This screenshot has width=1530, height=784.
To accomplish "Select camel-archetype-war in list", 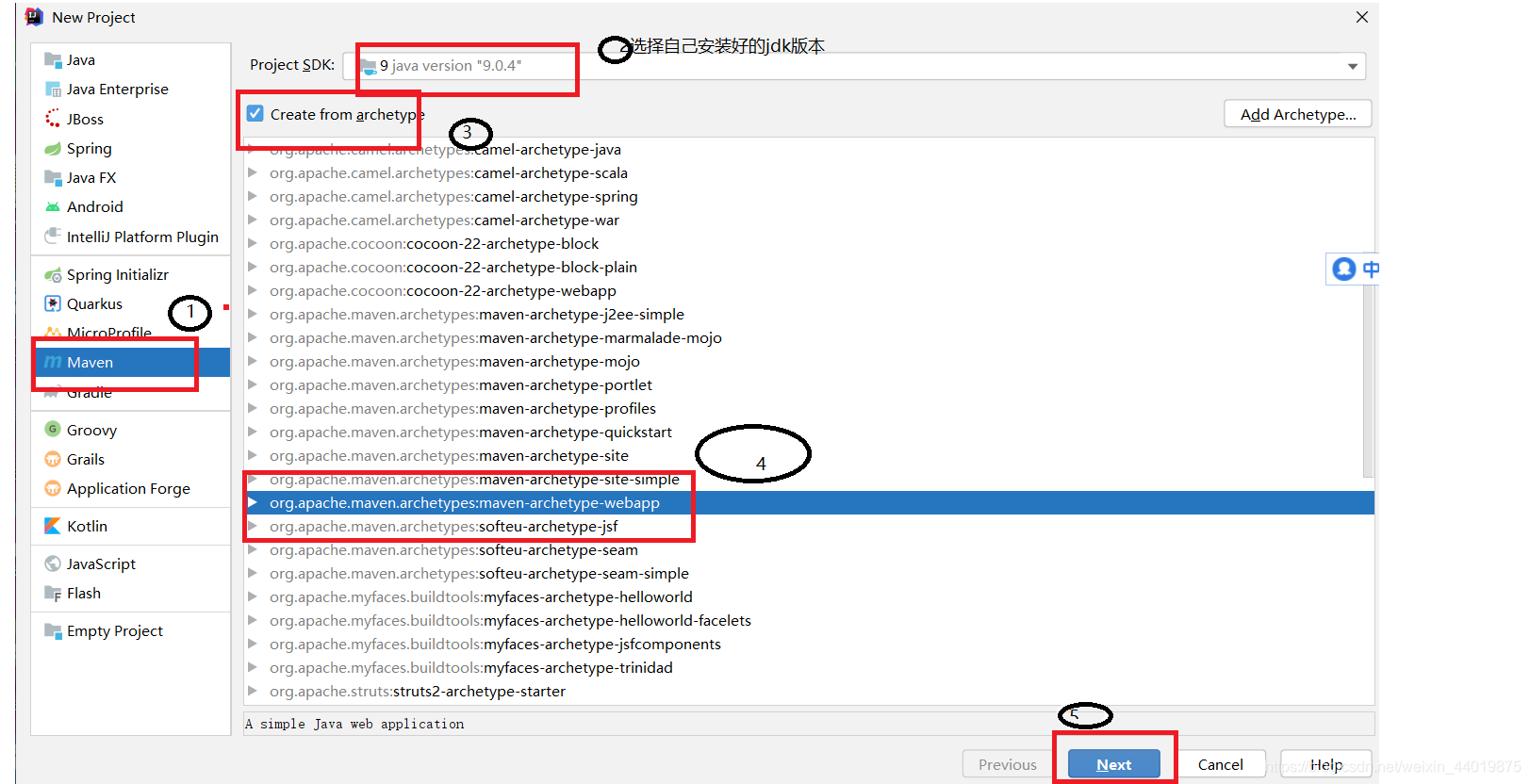I will click(809, 220).
